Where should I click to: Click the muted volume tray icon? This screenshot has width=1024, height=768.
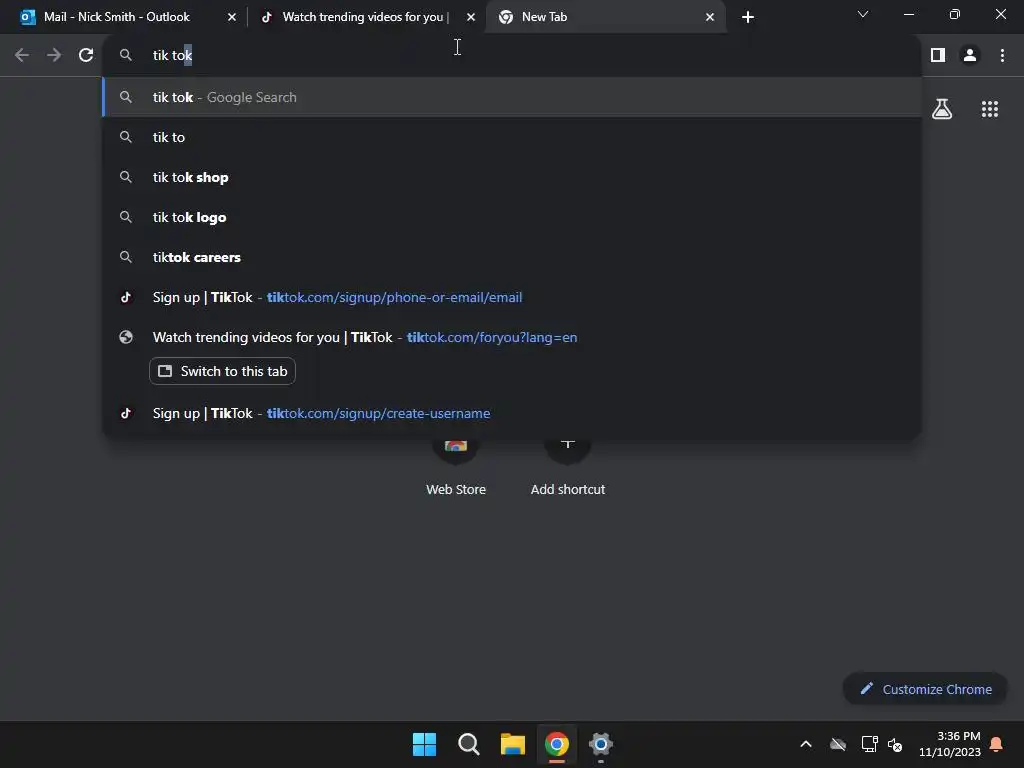tap(895, 744)
